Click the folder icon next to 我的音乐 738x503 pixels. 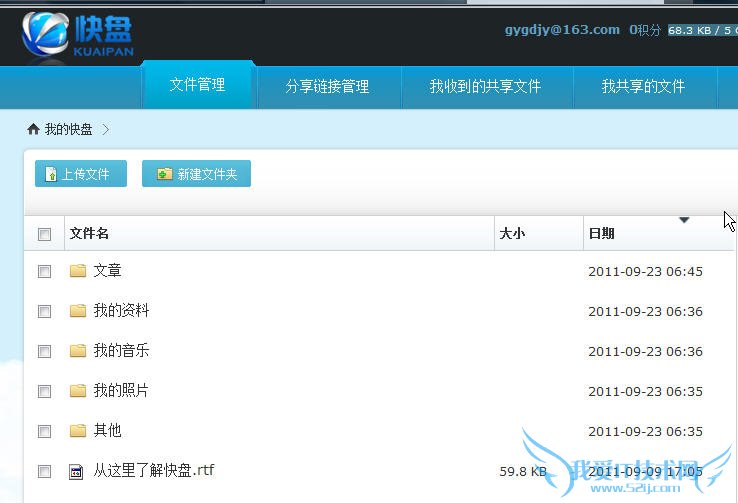(x=78, y=351)
